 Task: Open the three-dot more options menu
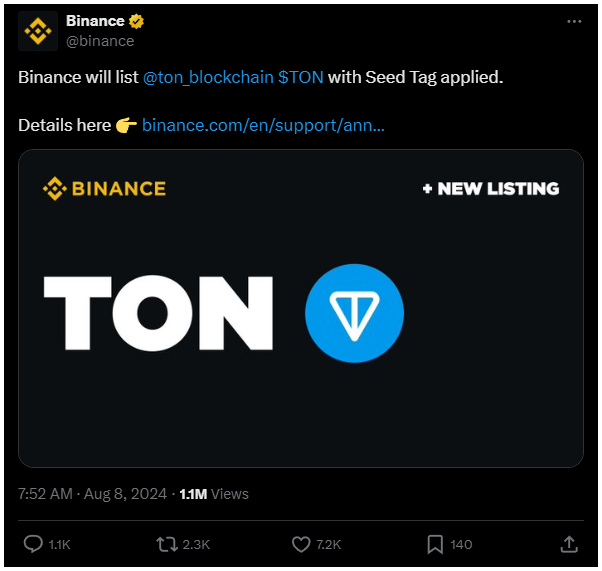pyautogui.click(x=574, y=22)
